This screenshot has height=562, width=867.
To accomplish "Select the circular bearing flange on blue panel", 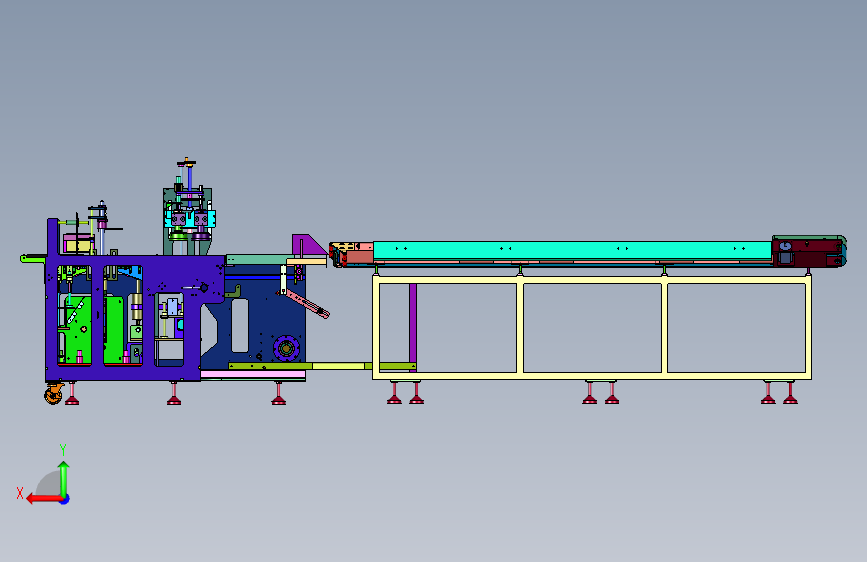I will click(286, 348).
